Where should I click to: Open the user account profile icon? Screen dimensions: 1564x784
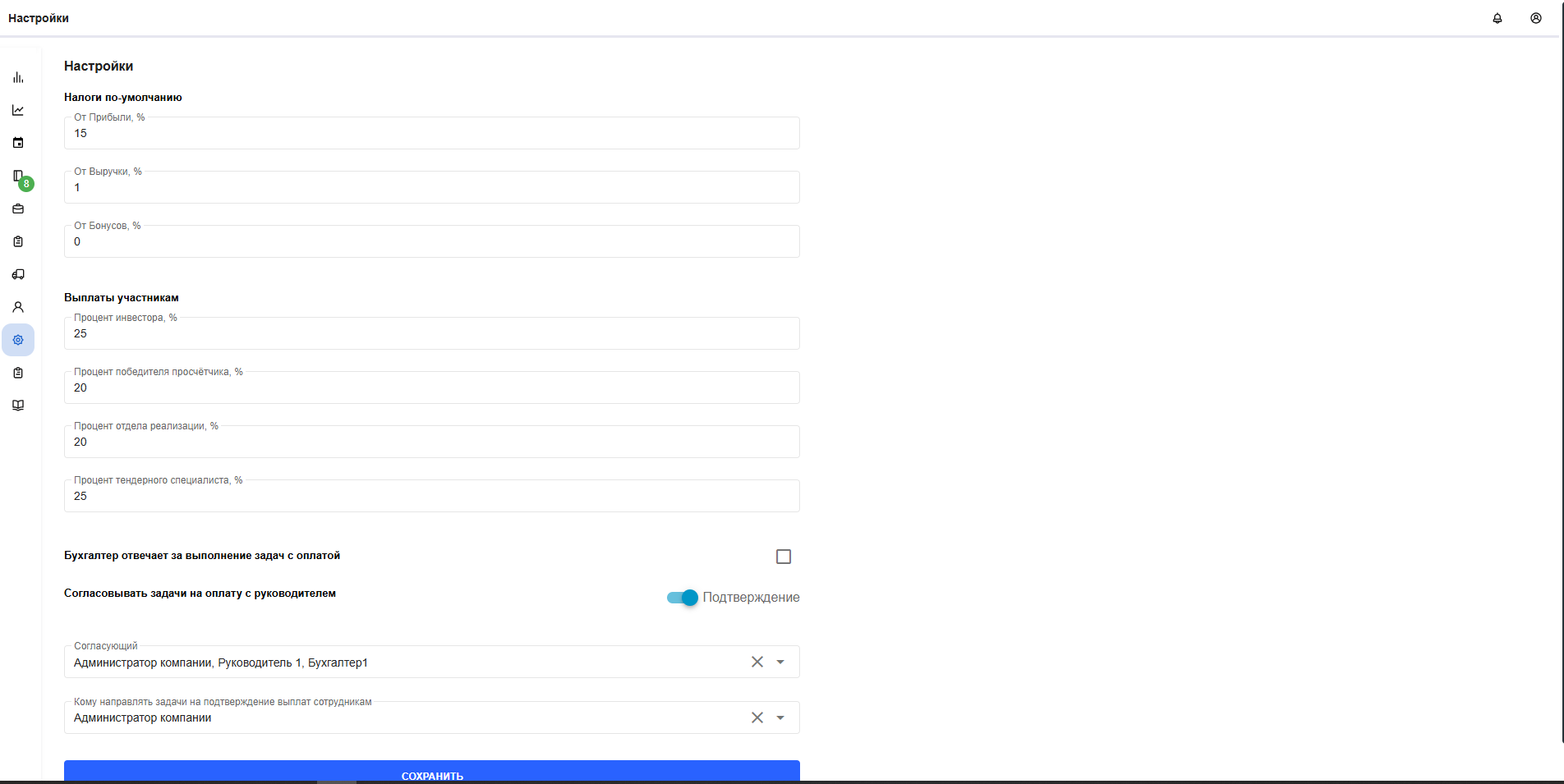click(1536, 18)
